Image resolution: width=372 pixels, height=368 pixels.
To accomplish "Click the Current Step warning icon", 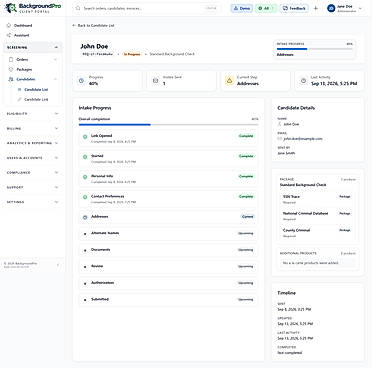I will (229, 81).
